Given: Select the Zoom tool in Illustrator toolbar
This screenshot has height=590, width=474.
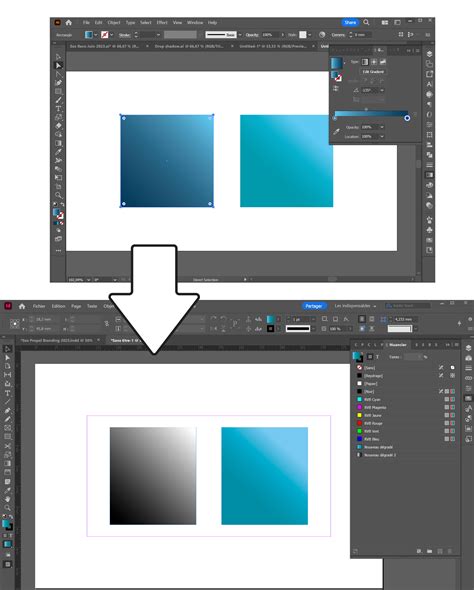Looking at the screenshot, I should pos(58,195).
